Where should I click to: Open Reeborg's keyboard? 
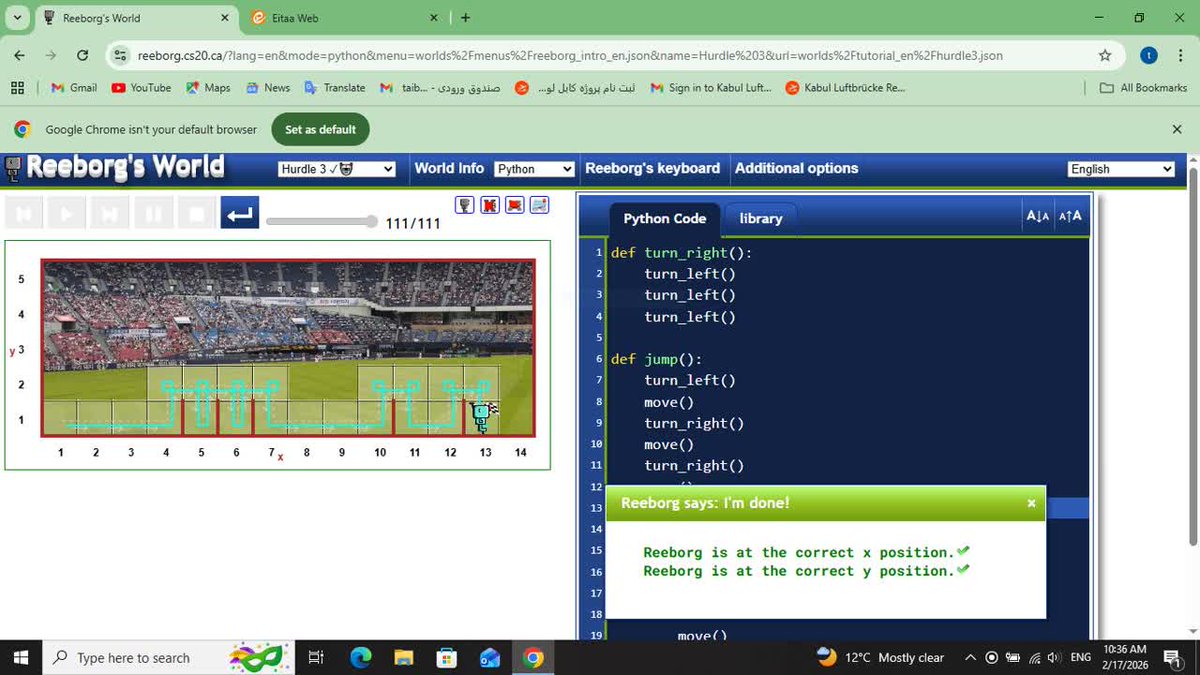tap(652, 168)
